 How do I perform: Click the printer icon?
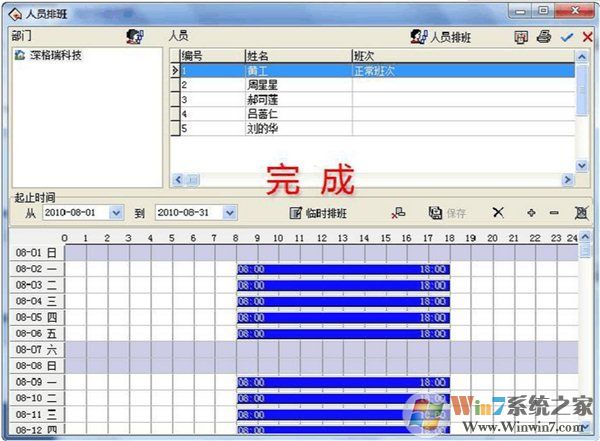[543, 37]
